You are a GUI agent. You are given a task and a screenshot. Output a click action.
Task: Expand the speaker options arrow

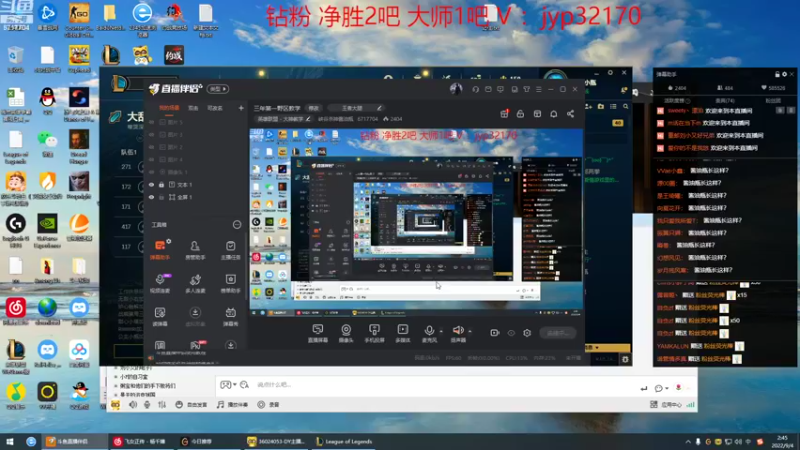[470, 331]
